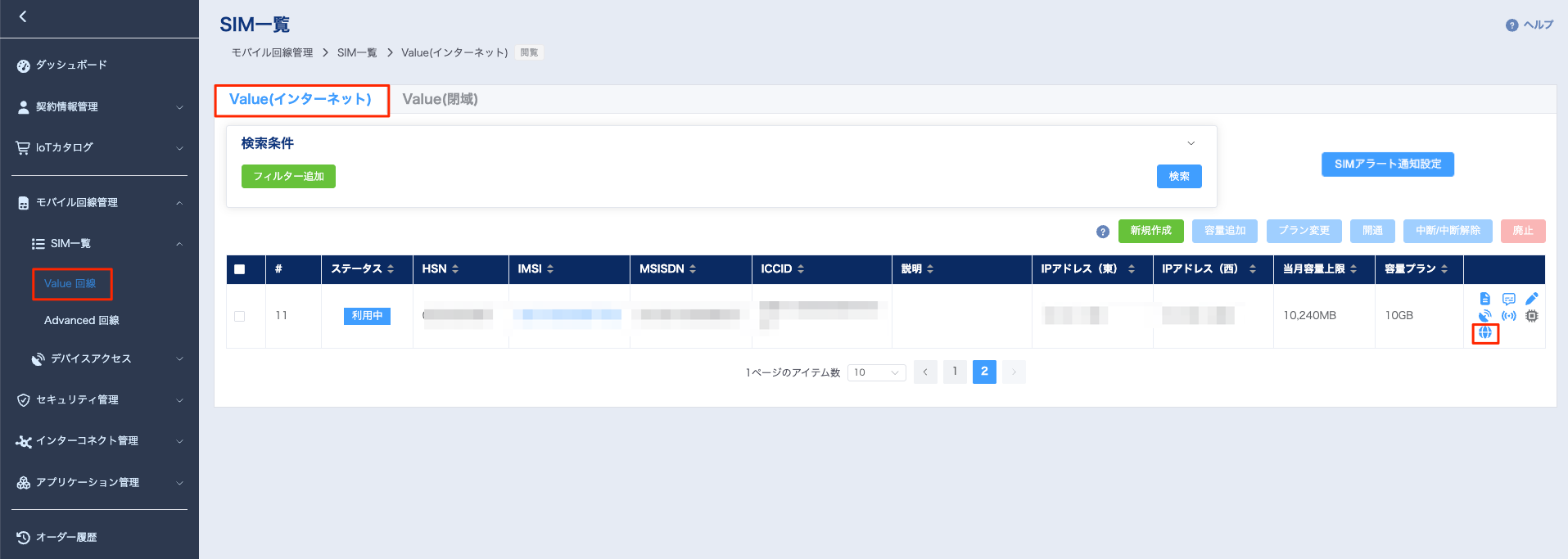This screenshot has width=1568, height=559.
Task: Expand セキュリティ管理 in the sidebar
Action: (99, 399)
